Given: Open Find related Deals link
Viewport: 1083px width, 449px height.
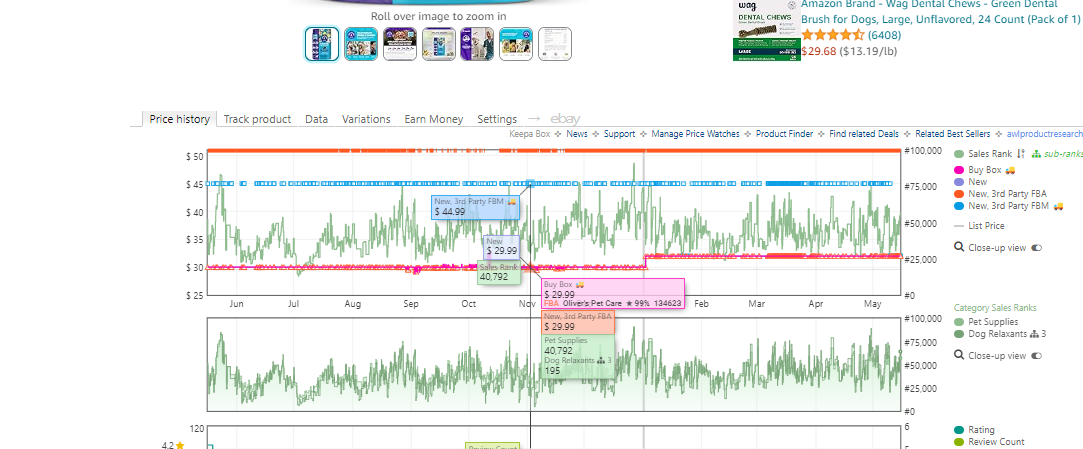Looking at the screenshot, I should coord(864,134).
